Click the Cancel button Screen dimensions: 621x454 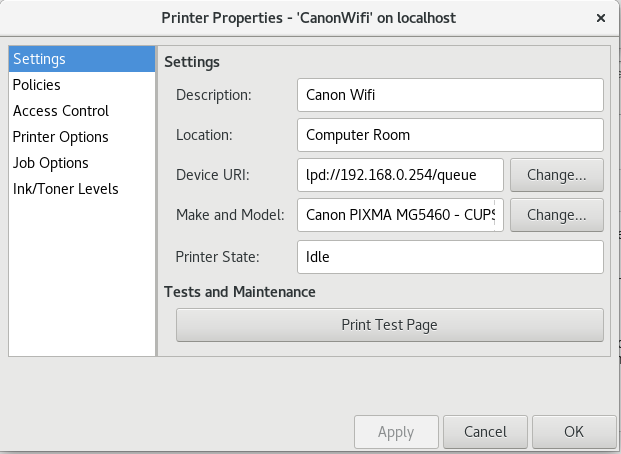[x=486, y=432]
